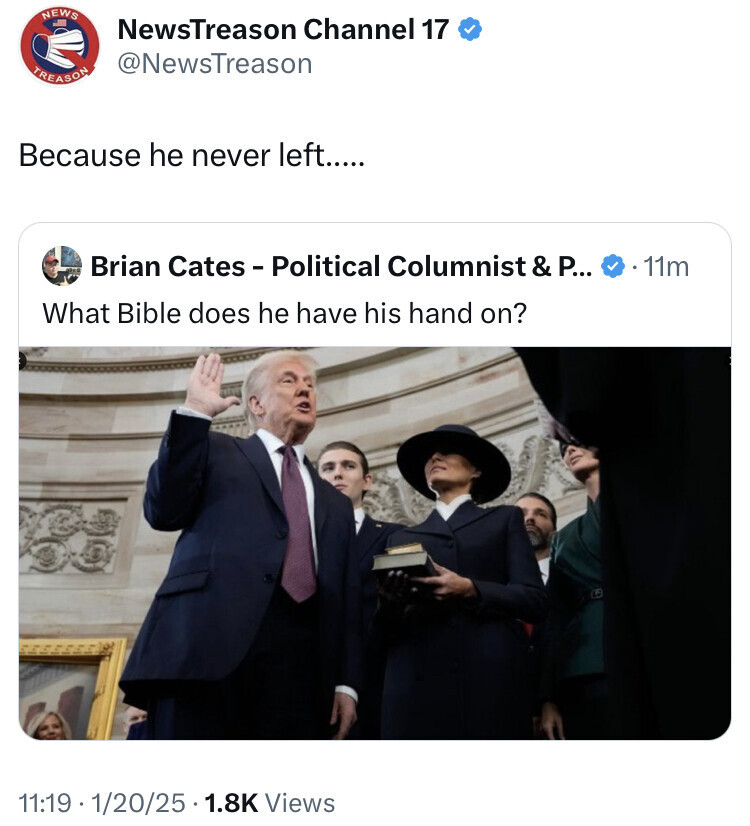Click the @NewsTreason handle
The width and height of the screenshot is (750, 826).
[215, 64]
